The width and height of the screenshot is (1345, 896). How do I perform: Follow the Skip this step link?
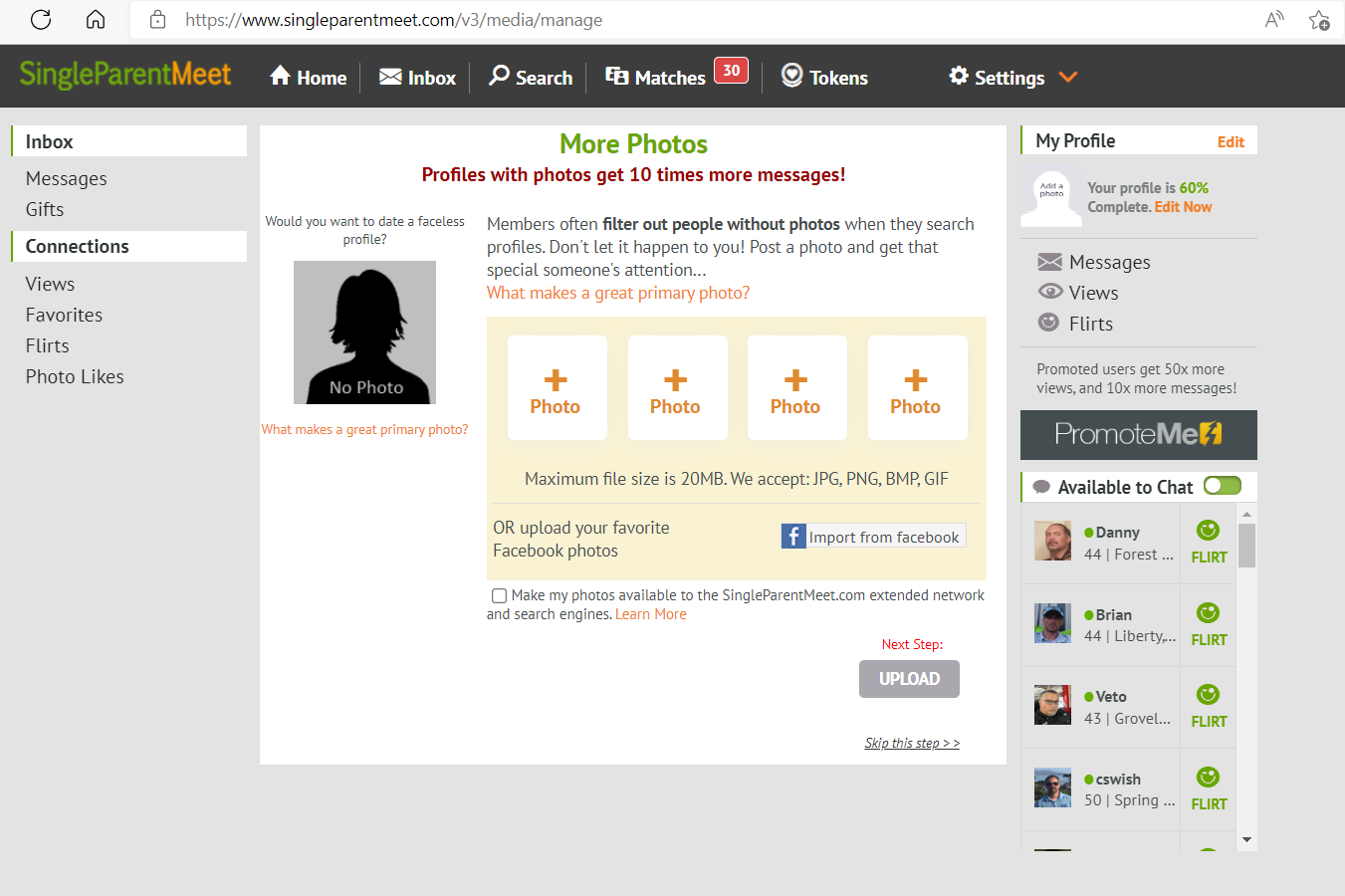(912, 743)
